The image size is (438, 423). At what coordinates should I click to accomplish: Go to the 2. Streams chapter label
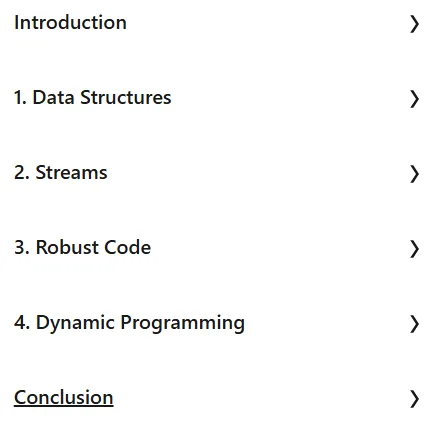61,173
